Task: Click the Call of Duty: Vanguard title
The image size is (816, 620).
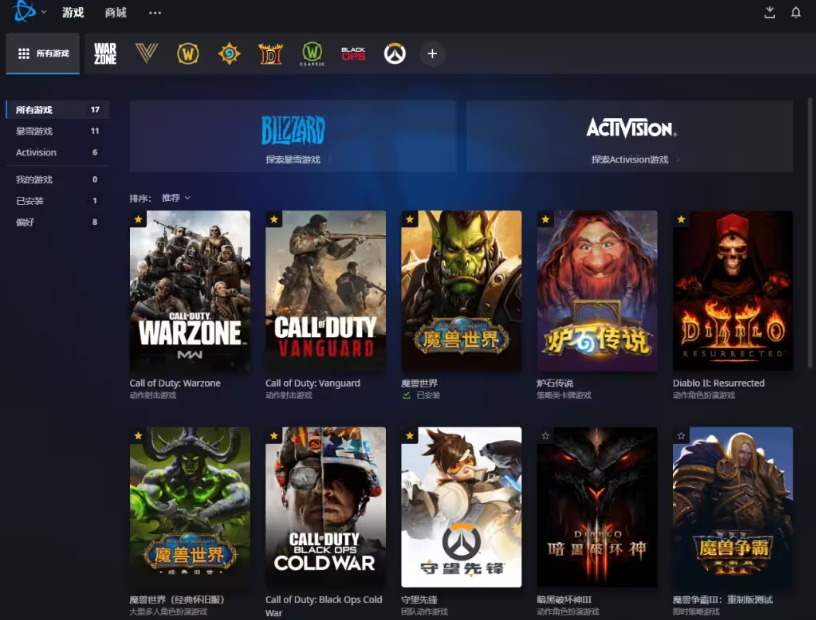Action: coord(313,383)
